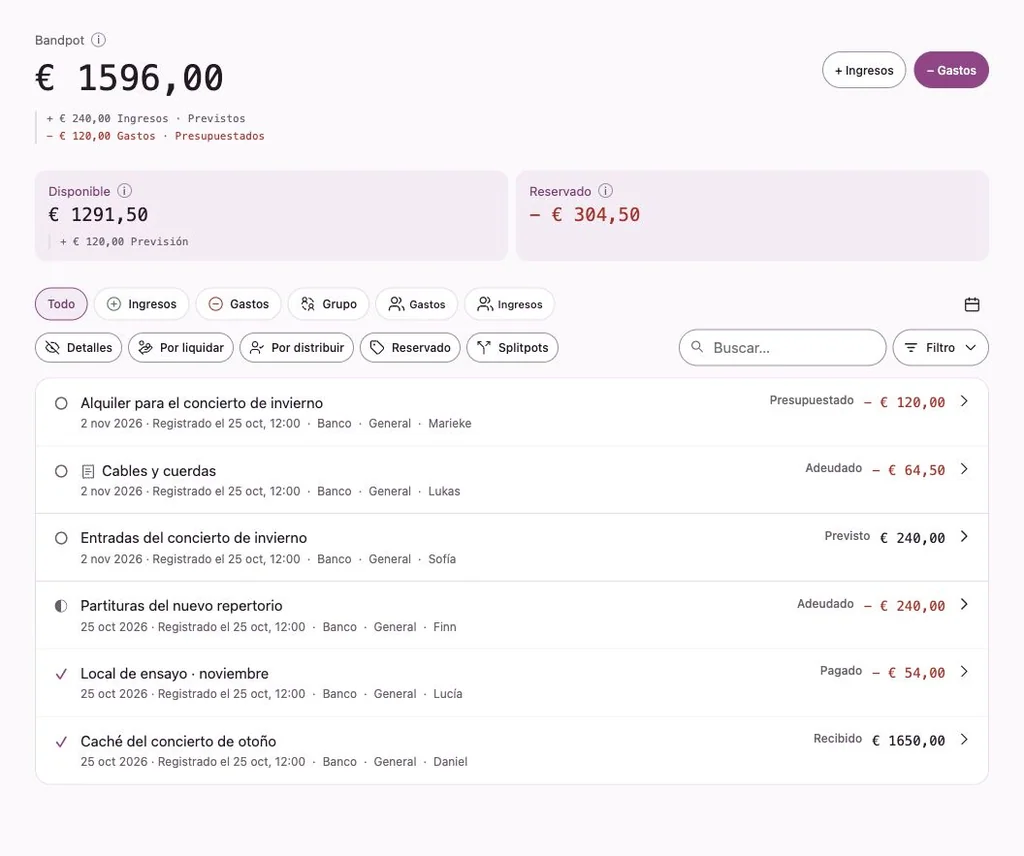Viewport: 1024px width, 856px height.
Task: Add expense with − Gastos button
Action: click(x=951, y=70)
